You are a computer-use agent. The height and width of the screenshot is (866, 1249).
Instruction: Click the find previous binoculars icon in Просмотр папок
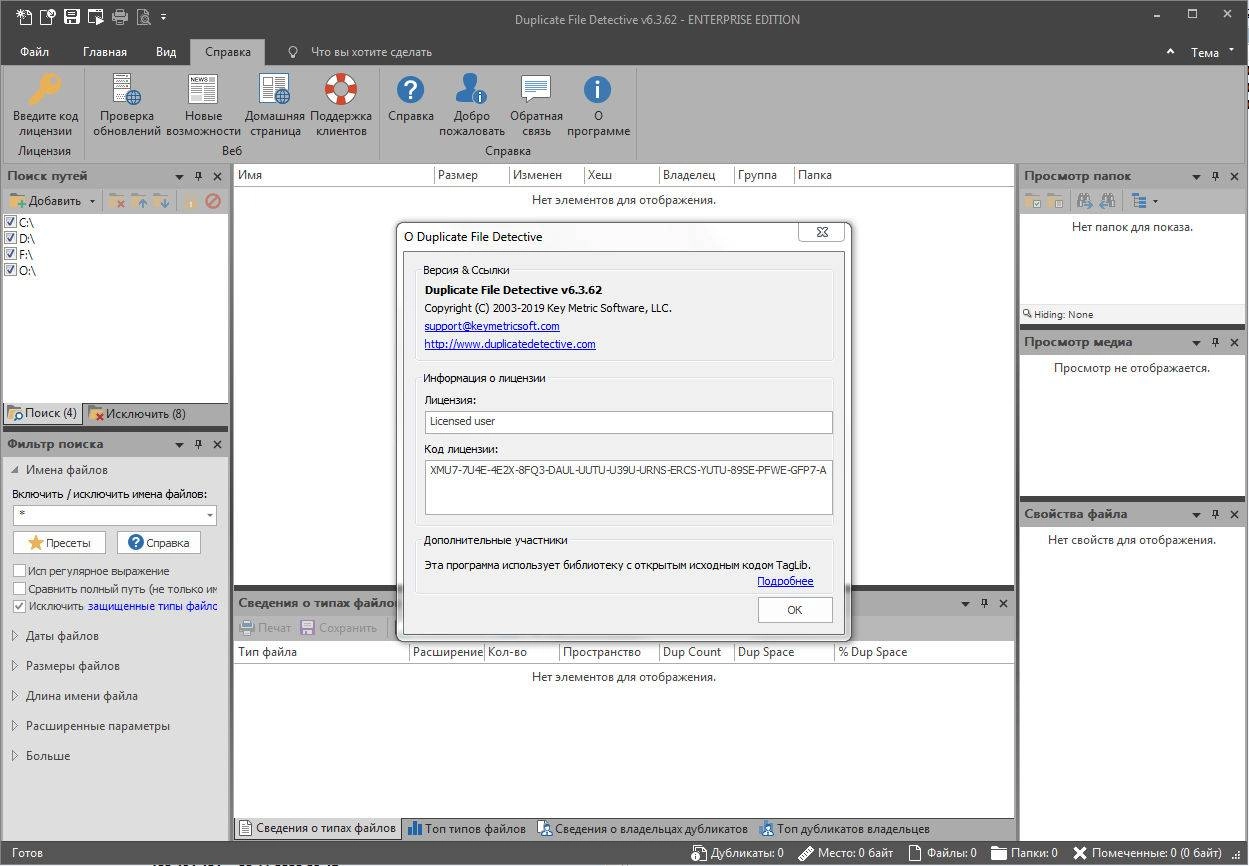(1107, 201)
